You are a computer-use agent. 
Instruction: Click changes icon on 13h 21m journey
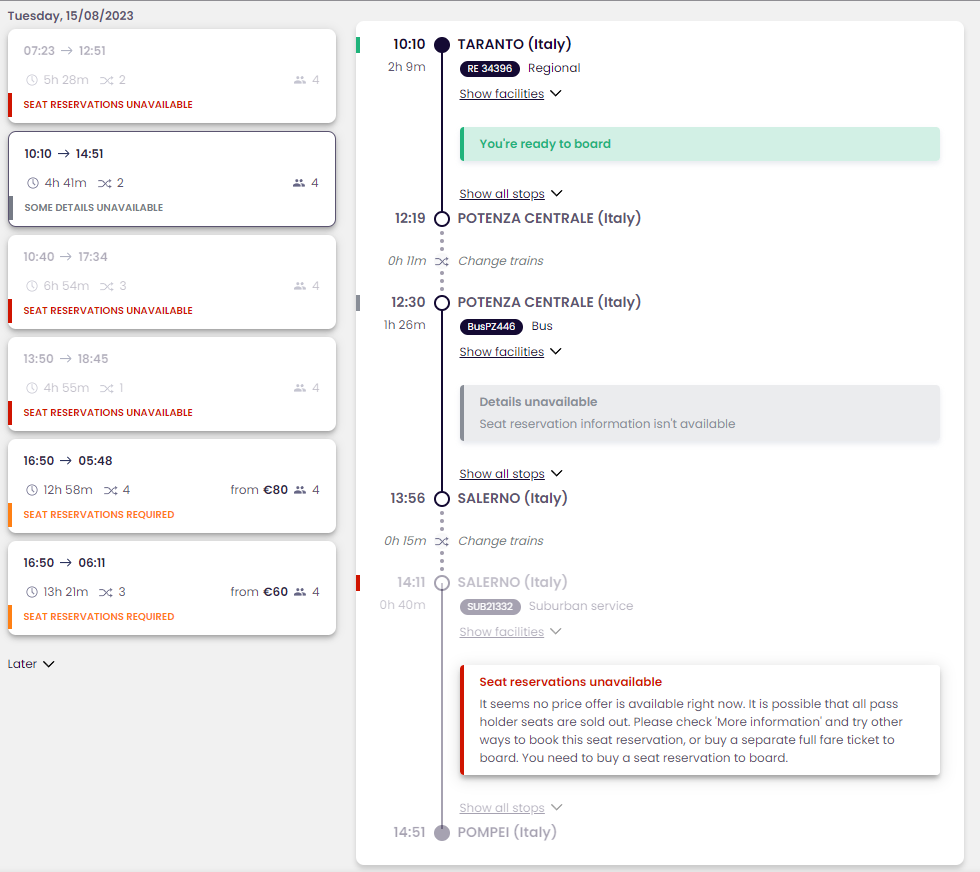pyautogui.click(x=106, y=592)
